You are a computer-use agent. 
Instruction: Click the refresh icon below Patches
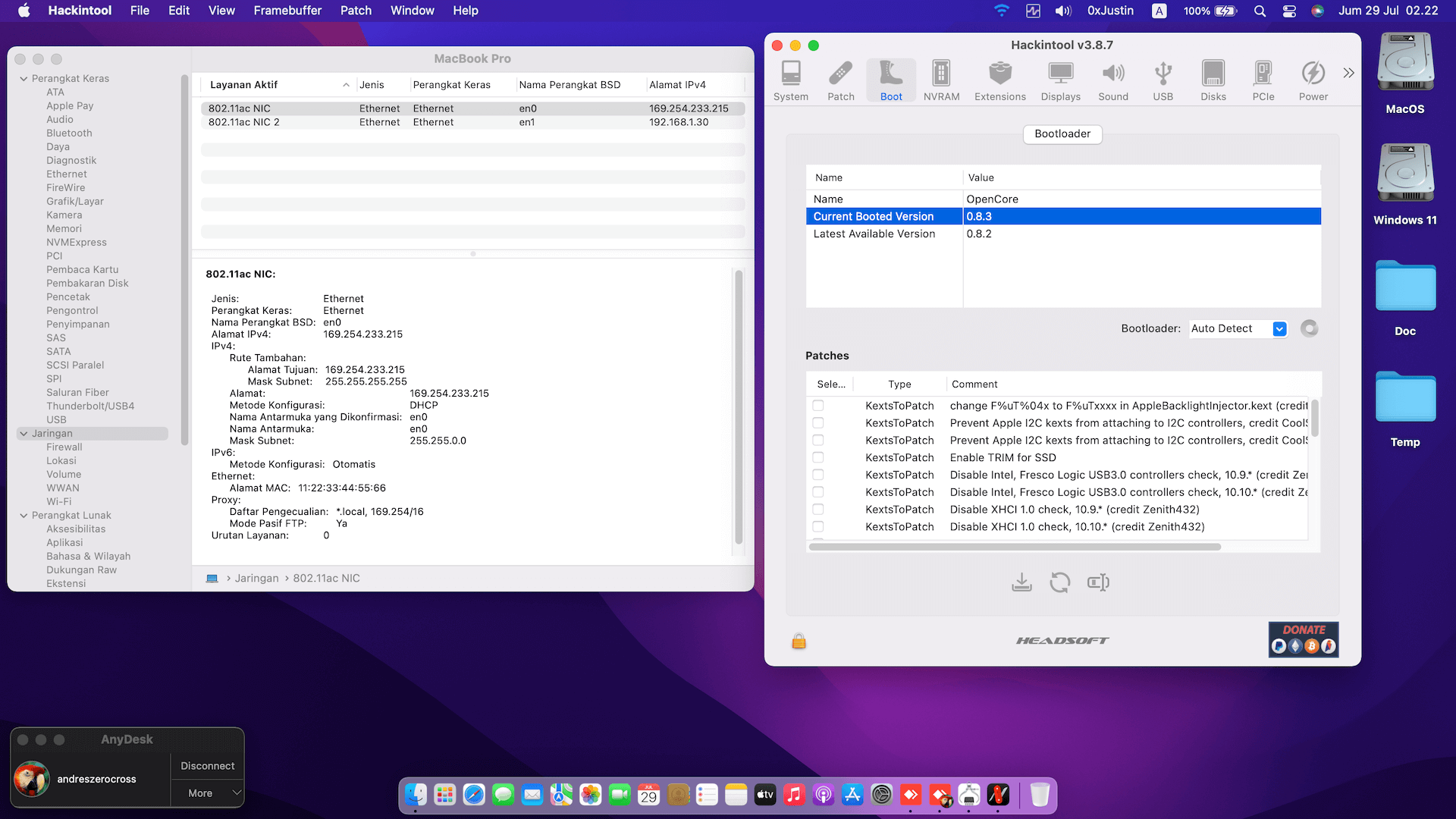coord(1060,582)
